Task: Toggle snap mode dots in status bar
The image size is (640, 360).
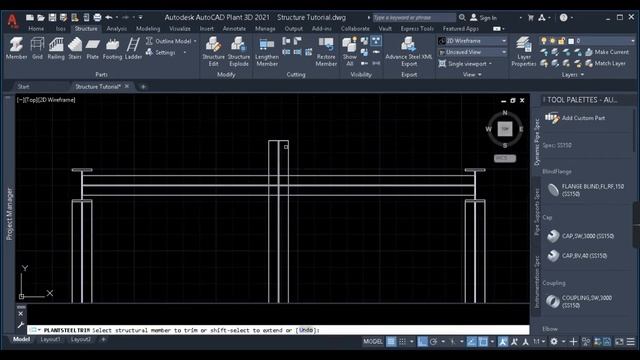Action: point(402,342)
